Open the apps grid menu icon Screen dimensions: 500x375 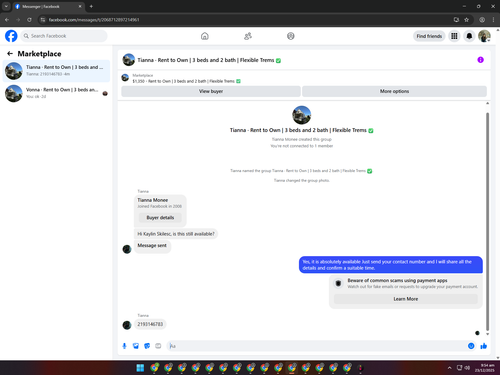tap(454, 36)
